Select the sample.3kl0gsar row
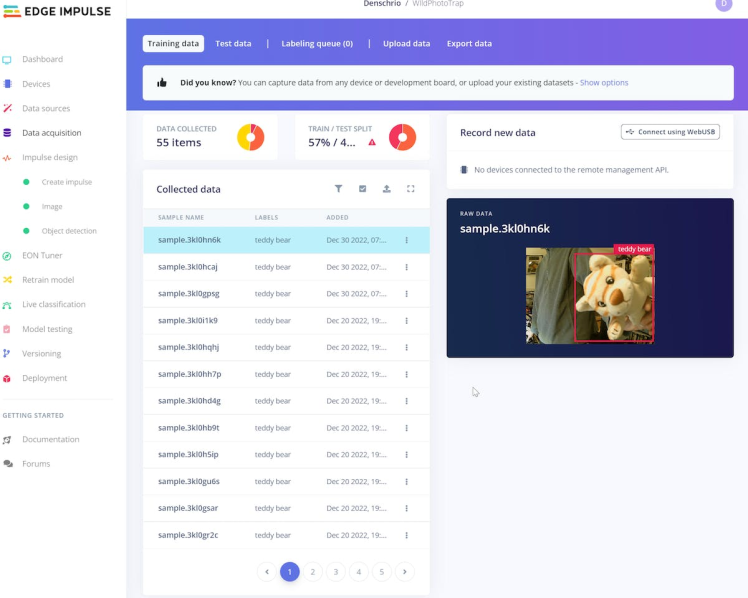The image size is (748, 598). pyautogui.click(x=286, y=508)
